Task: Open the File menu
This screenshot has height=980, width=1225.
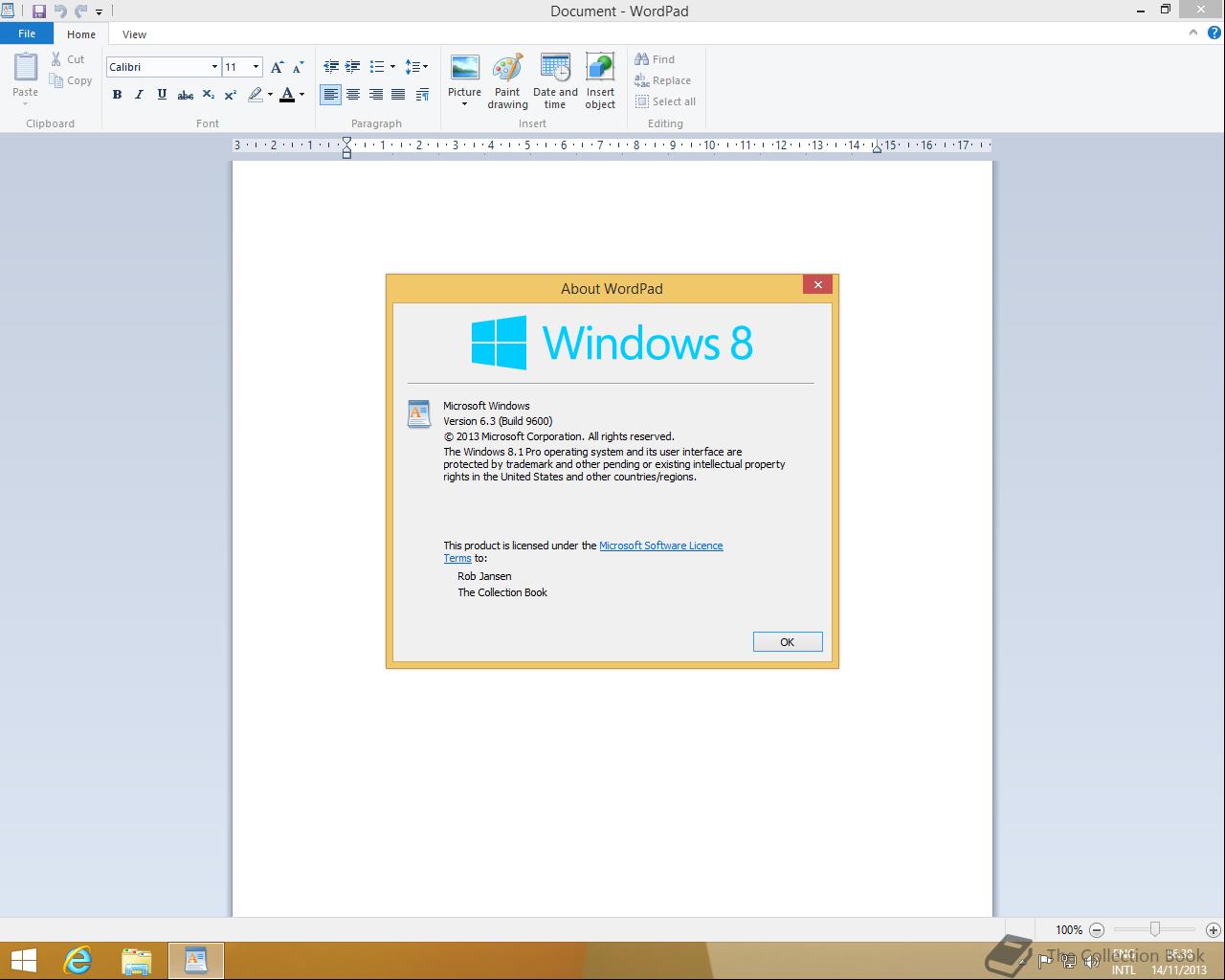Action: point(27,33)
